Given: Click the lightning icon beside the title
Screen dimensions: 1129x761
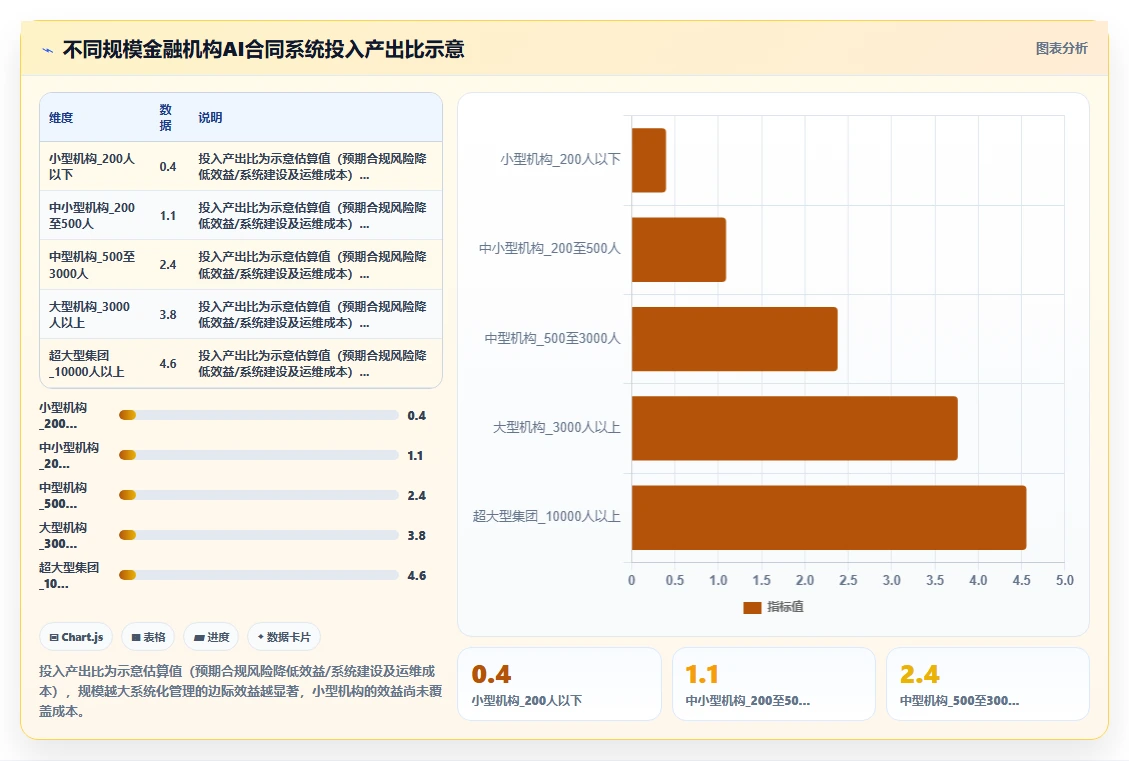Looking at the screenshot, I should point(48,50).
